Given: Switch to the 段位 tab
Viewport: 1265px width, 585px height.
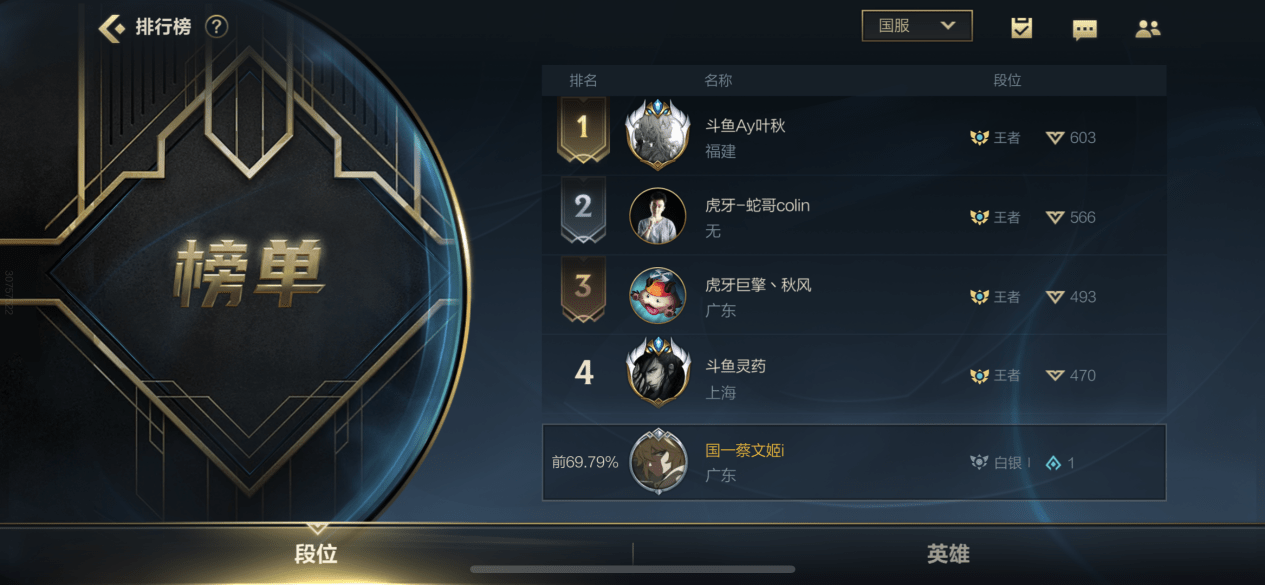Looking at the screenshot, I should tap(316, 554).
